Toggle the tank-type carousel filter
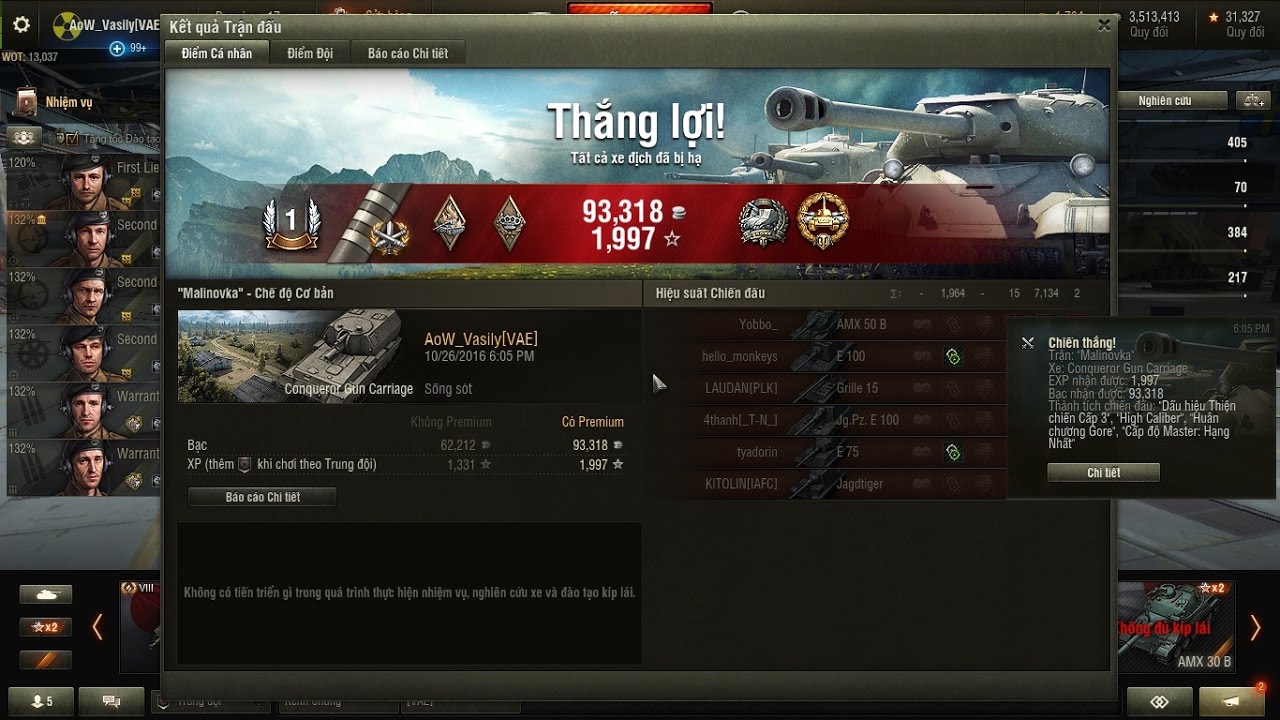Screen dimensions: 1280x720 pyautogui.click(x=46, y=594)
